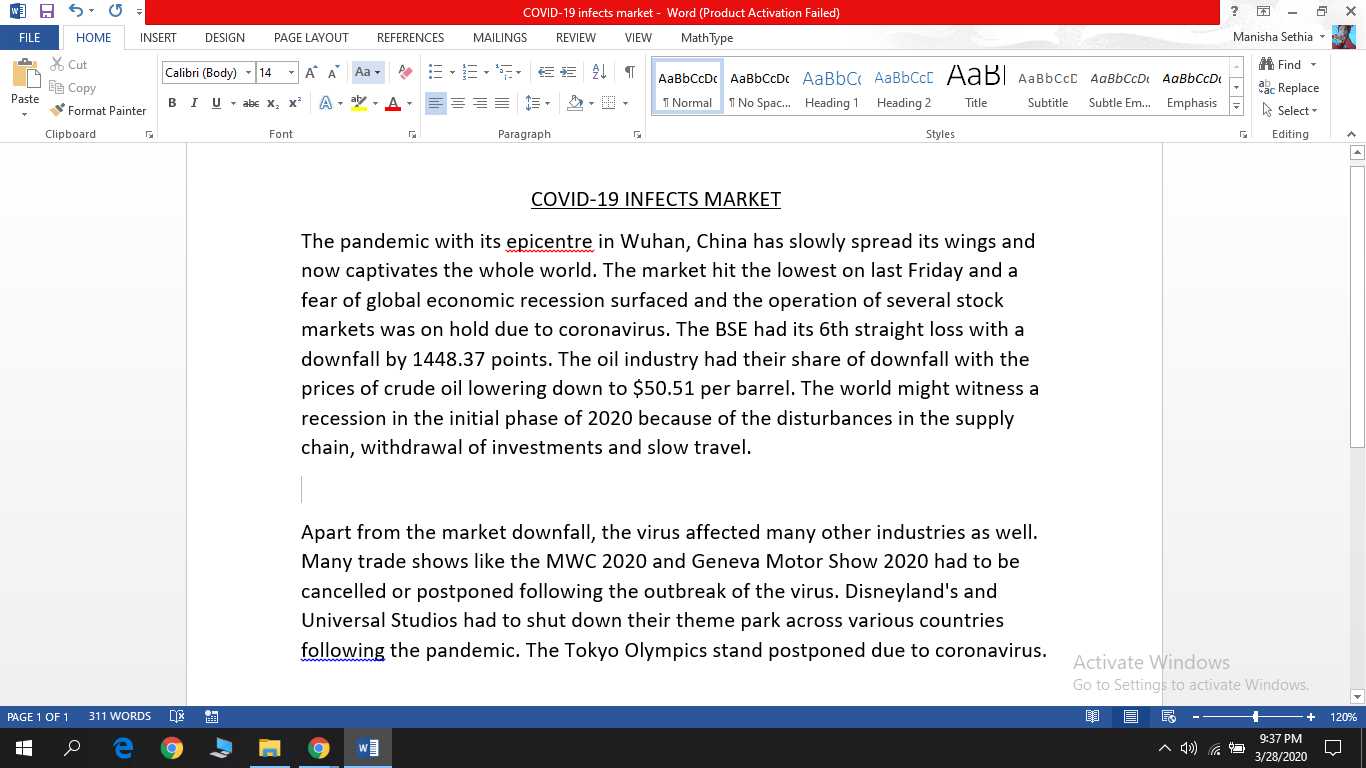Screen dimensions: 1366x768
Task: Redo the last action
Action: [115, 12]
